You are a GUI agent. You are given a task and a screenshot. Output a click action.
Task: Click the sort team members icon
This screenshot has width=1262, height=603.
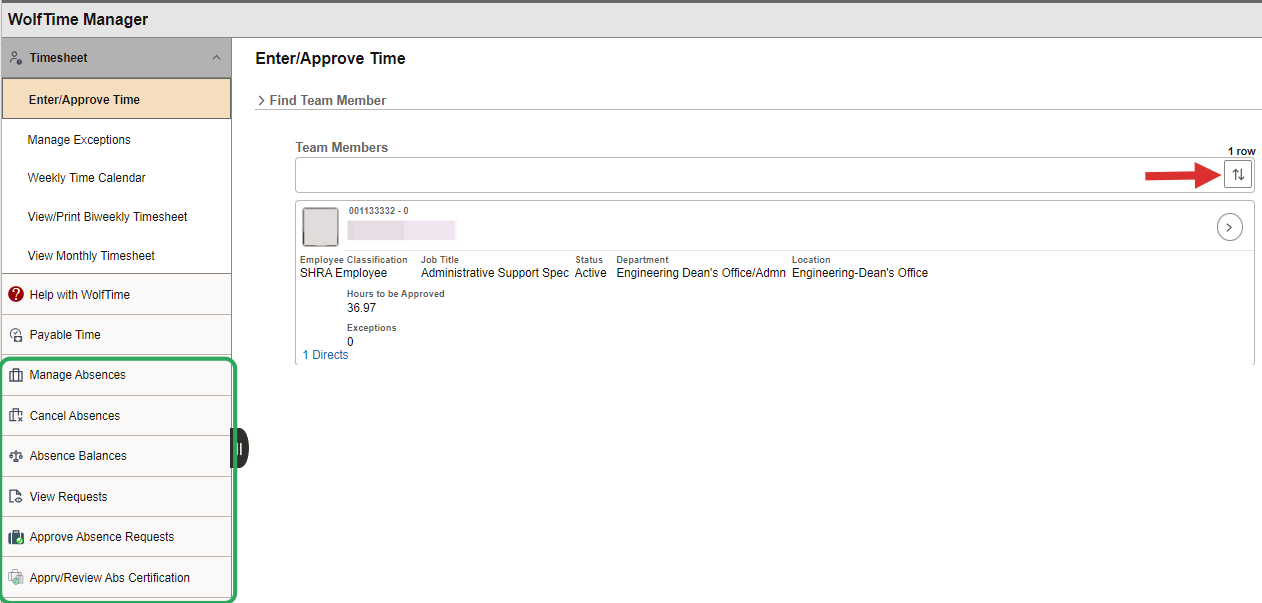[x=1238, y=174]
